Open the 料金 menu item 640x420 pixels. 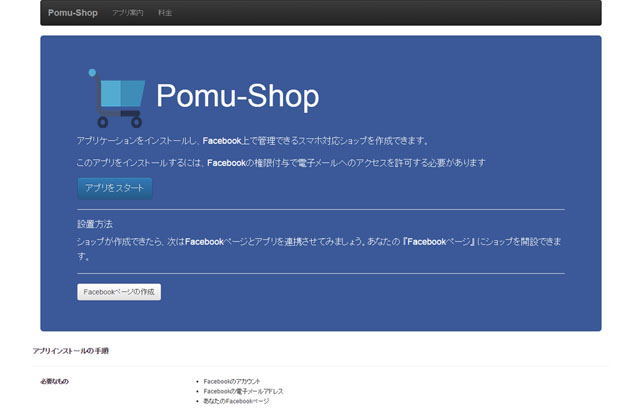(x=165, y=13)
